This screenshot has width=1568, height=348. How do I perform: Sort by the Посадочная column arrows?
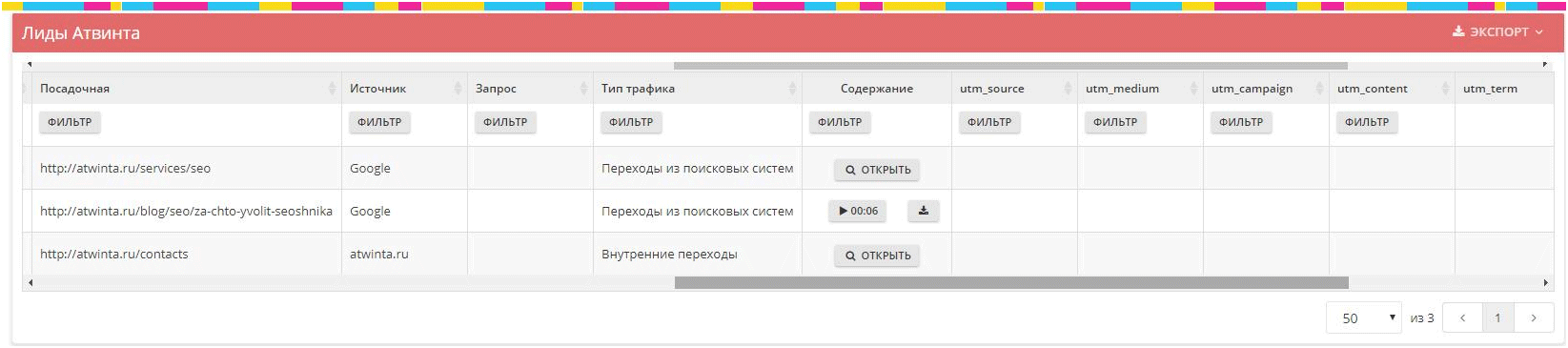click(332, 89)
